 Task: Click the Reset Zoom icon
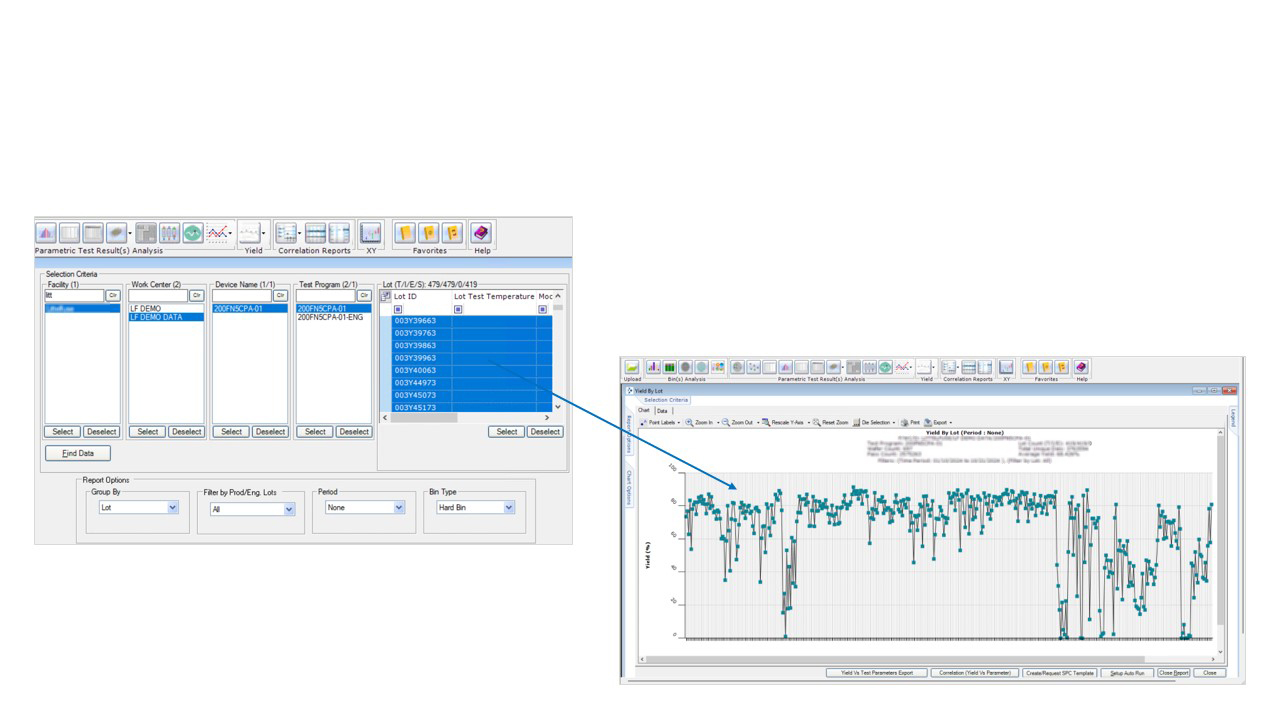(x=817, y=423)
